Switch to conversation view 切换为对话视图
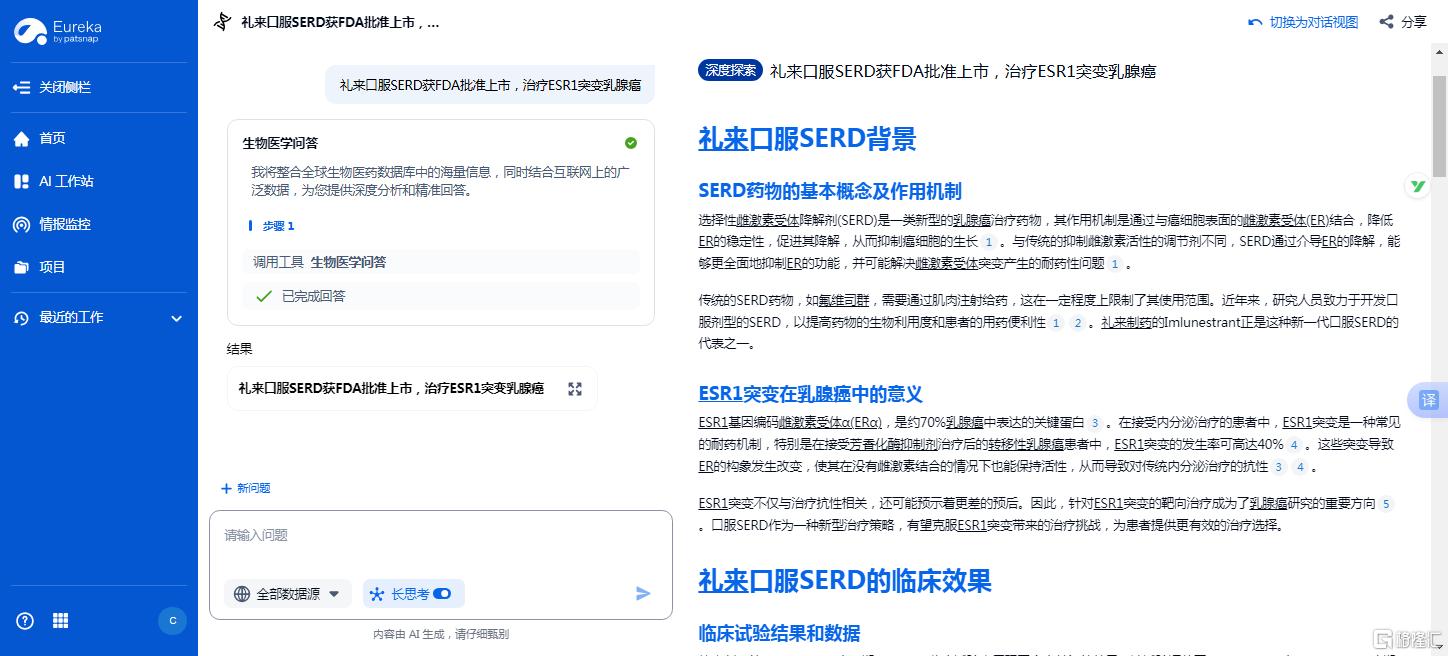This screenshot has height=656, width=1448. 1303,22
